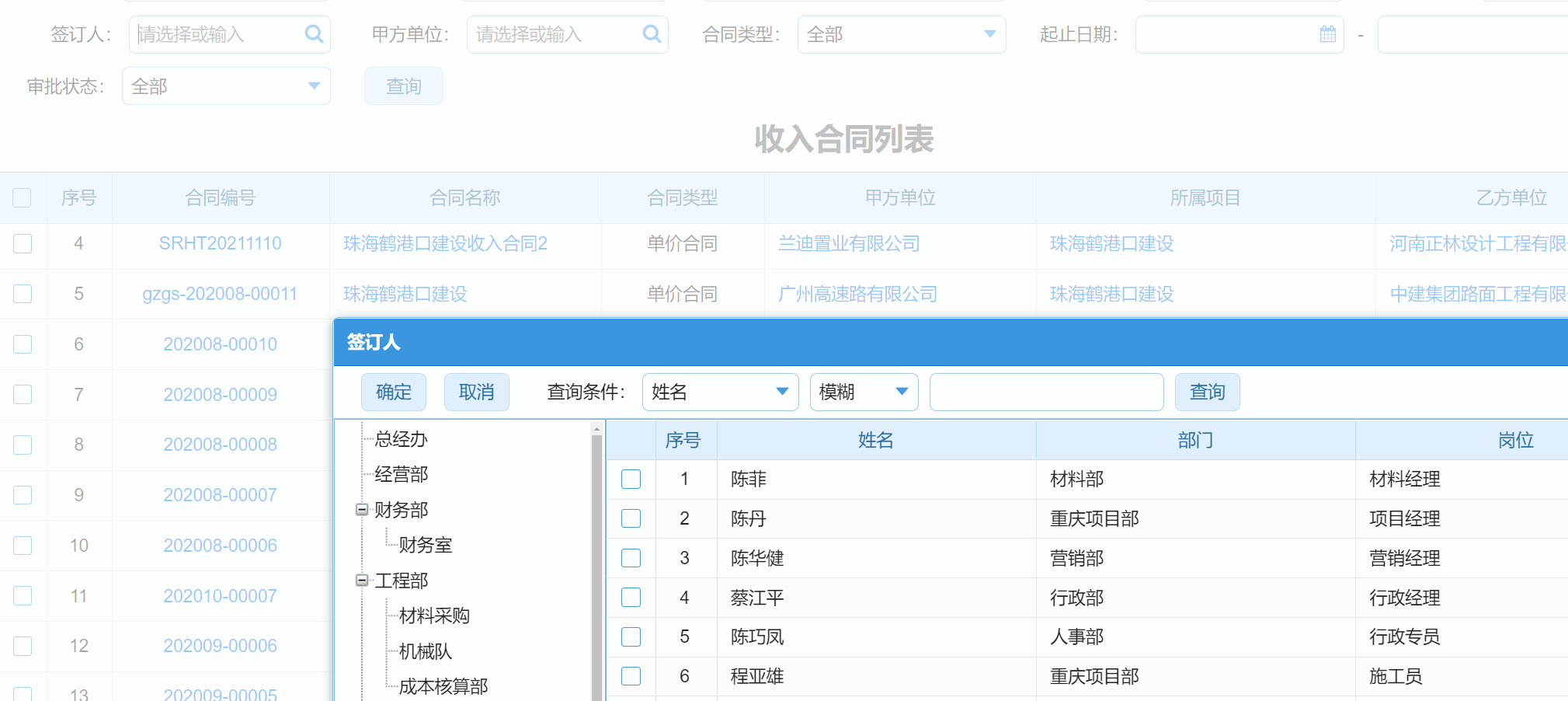Image resolution: width=1568 pixels, height=701 pixels.
Task: Click the 取消 button in dialog
Action: click(x=476, y=392)
